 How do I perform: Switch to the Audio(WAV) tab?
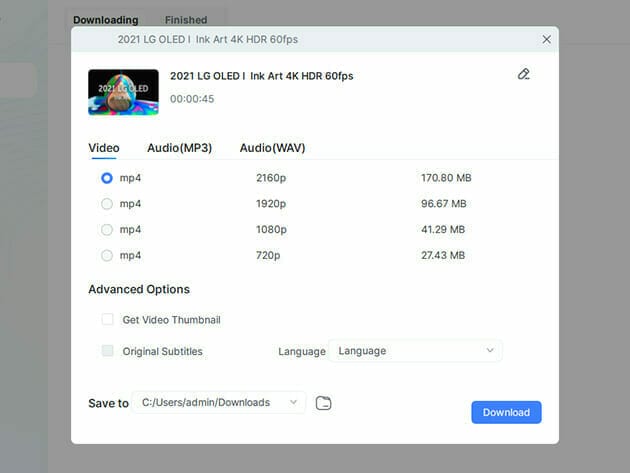pos(272,148)
